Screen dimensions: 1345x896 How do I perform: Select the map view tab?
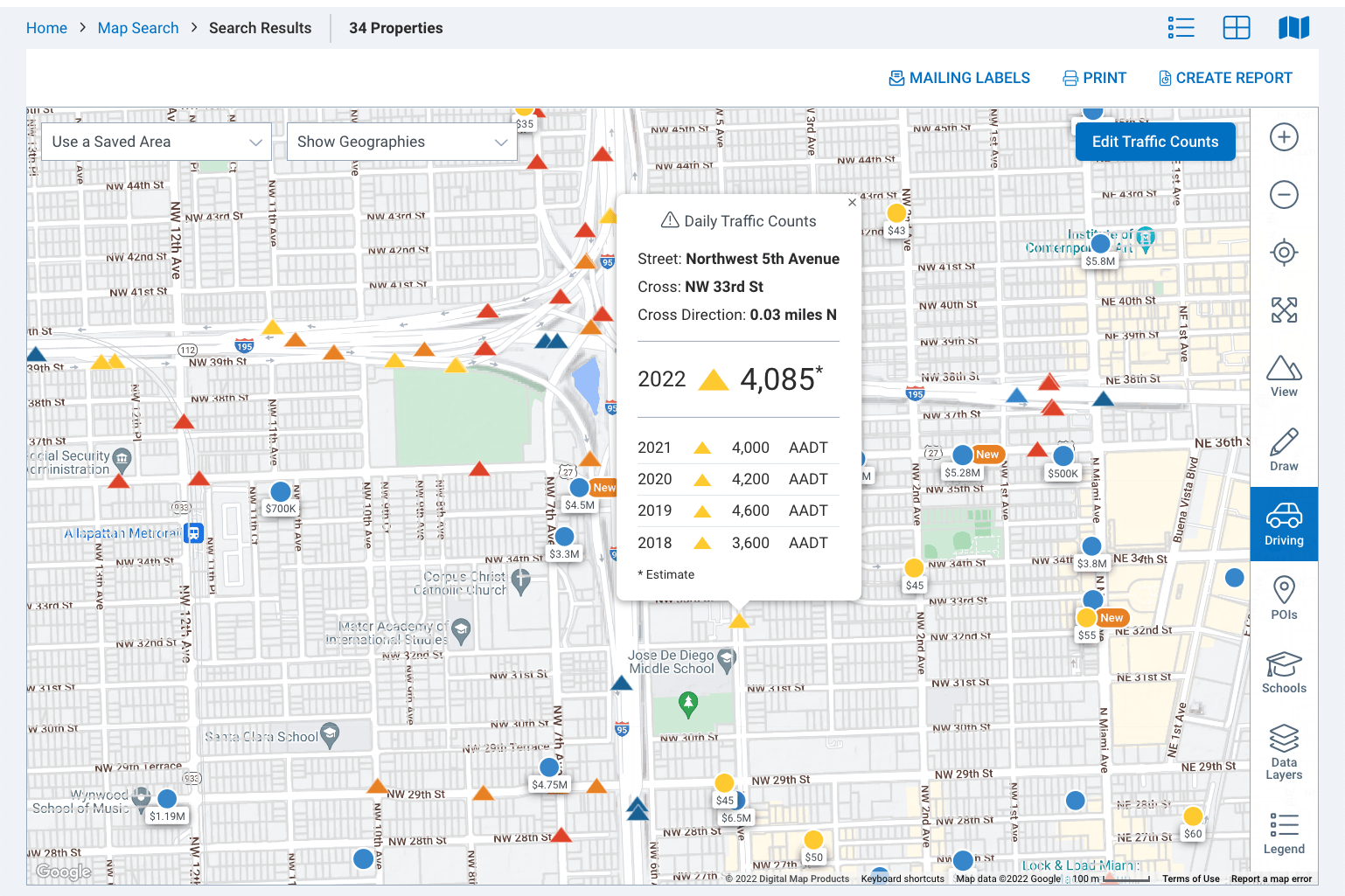pos(1293,27)
